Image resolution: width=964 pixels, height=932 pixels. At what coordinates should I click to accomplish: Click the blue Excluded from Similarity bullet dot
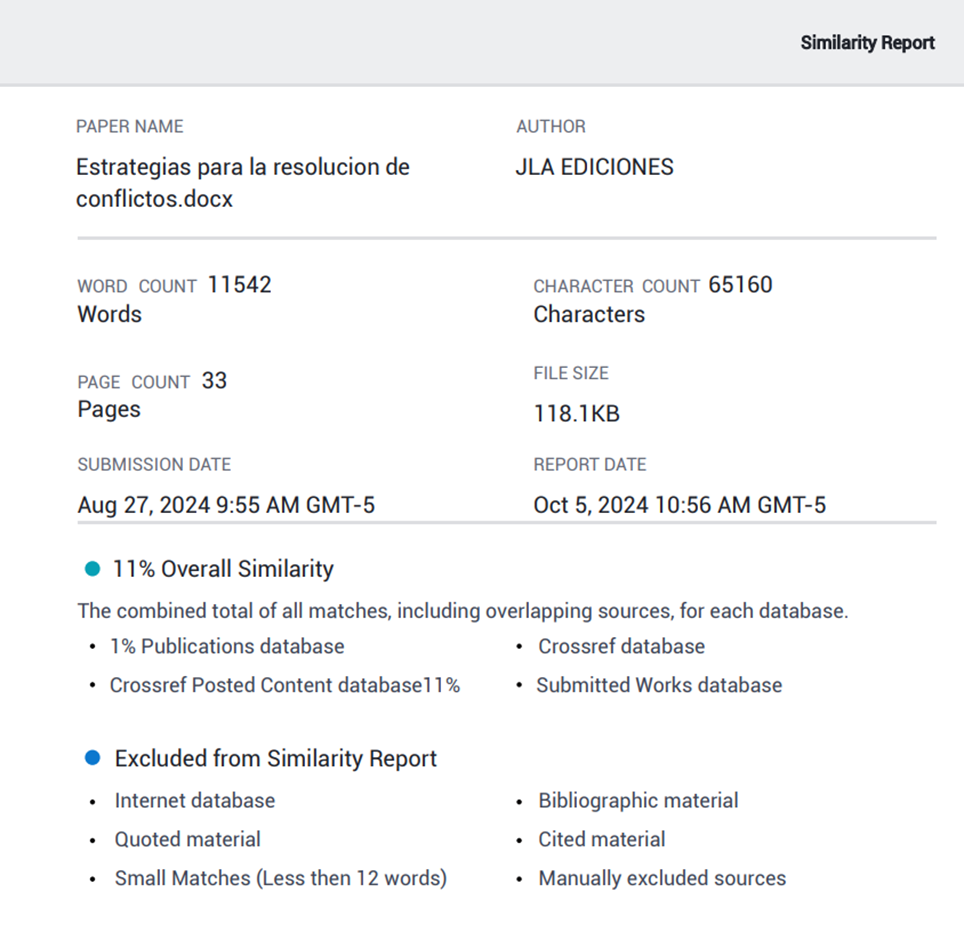(93, 758)
